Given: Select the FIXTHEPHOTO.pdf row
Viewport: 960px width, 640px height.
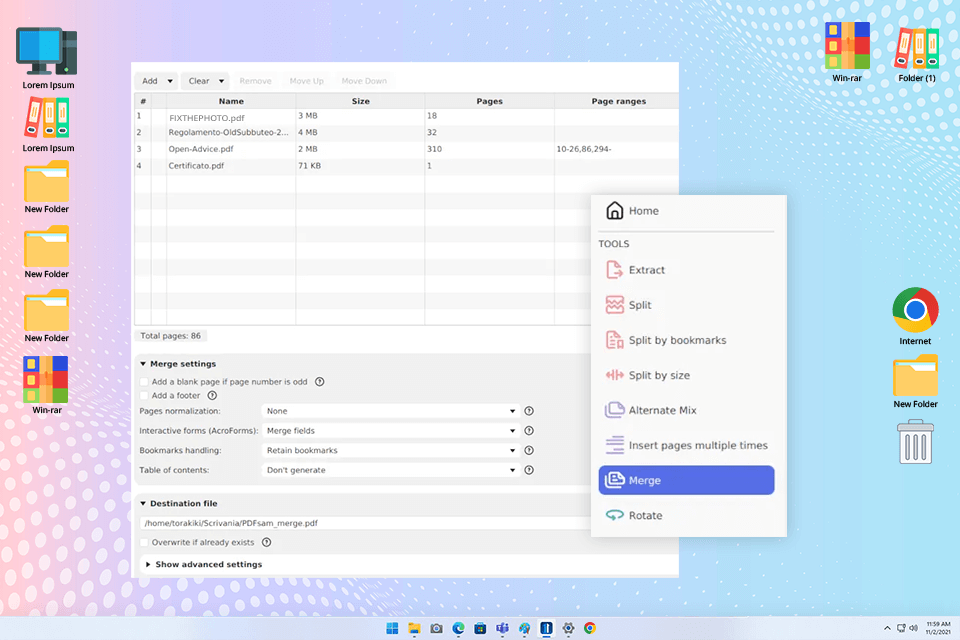Looking at the screenshot, I should pyautogui.click(x=407, y=116).
